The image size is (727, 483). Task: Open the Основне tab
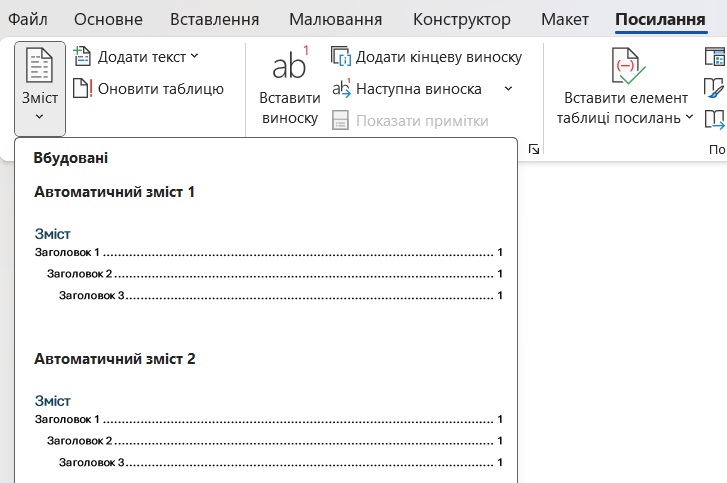[108, 19]
